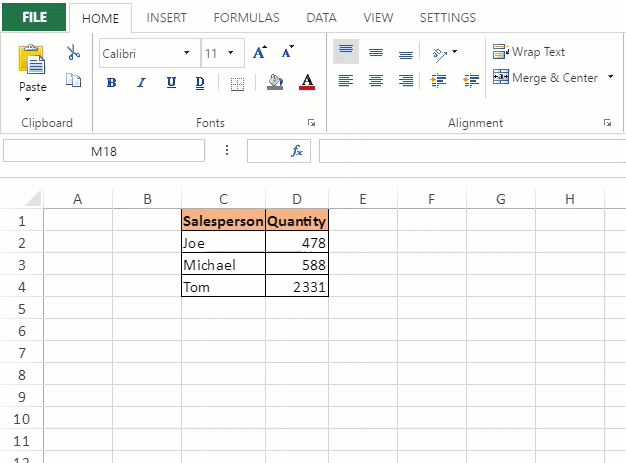The height and width of the screenshot is (463, 626).
Task: Select column C header
Action: 224,199
